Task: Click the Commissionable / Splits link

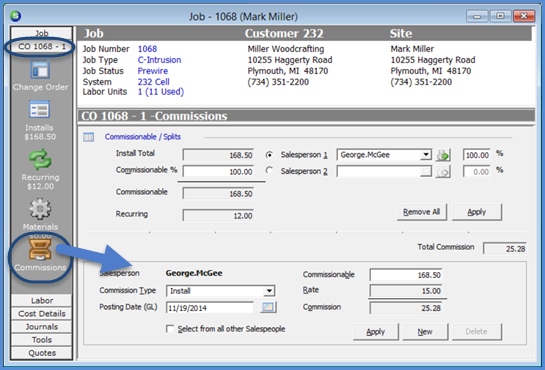Action: 143,137
